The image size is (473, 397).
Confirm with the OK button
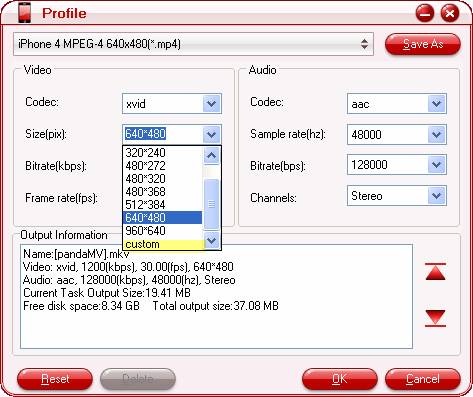pos(340,379)
